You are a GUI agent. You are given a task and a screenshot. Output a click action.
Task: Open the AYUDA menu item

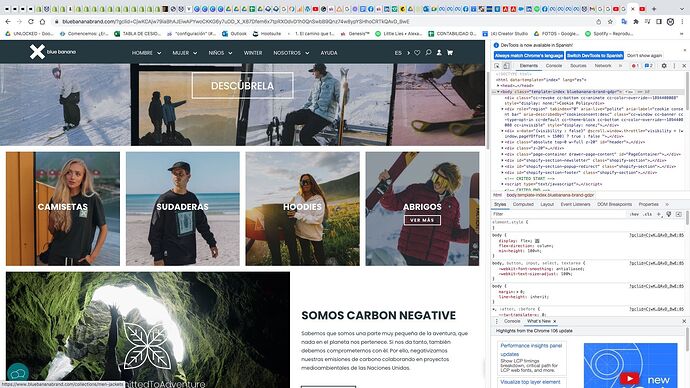pyautogui.click(x=329, y=53)
